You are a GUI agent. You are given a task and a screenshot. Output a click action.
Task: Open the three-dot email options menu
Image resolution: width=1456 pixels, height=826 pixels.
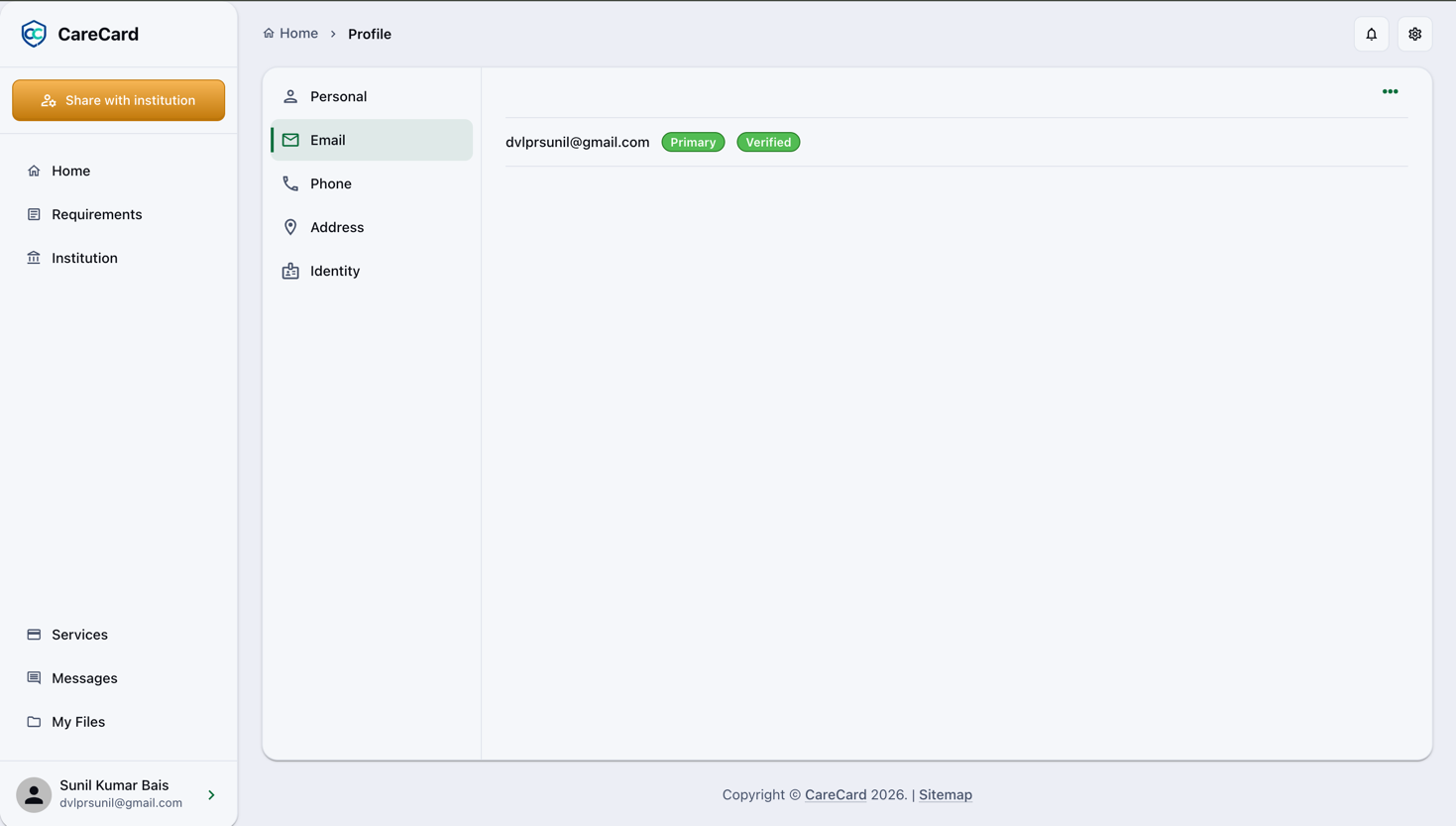pos(1391,91)
